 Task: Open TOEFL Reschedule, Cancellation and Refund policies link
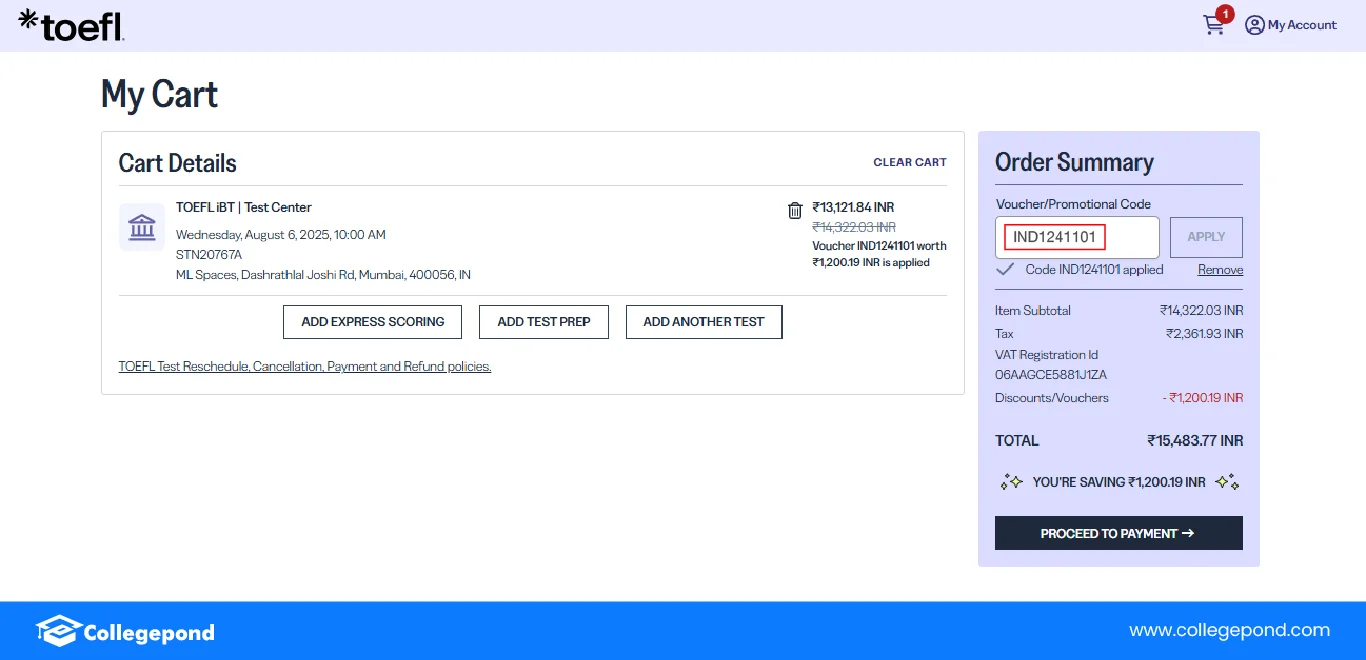pos(305,367)
